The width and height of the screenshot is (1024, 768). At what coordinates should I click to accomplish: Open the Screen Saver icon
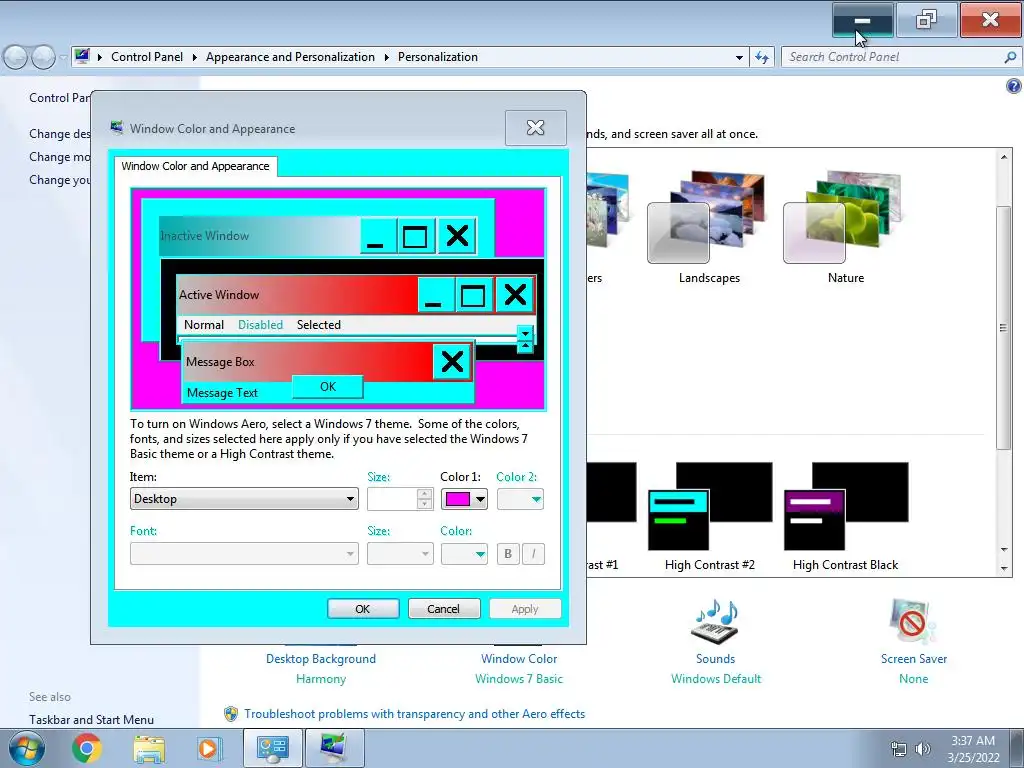[913, 620]
